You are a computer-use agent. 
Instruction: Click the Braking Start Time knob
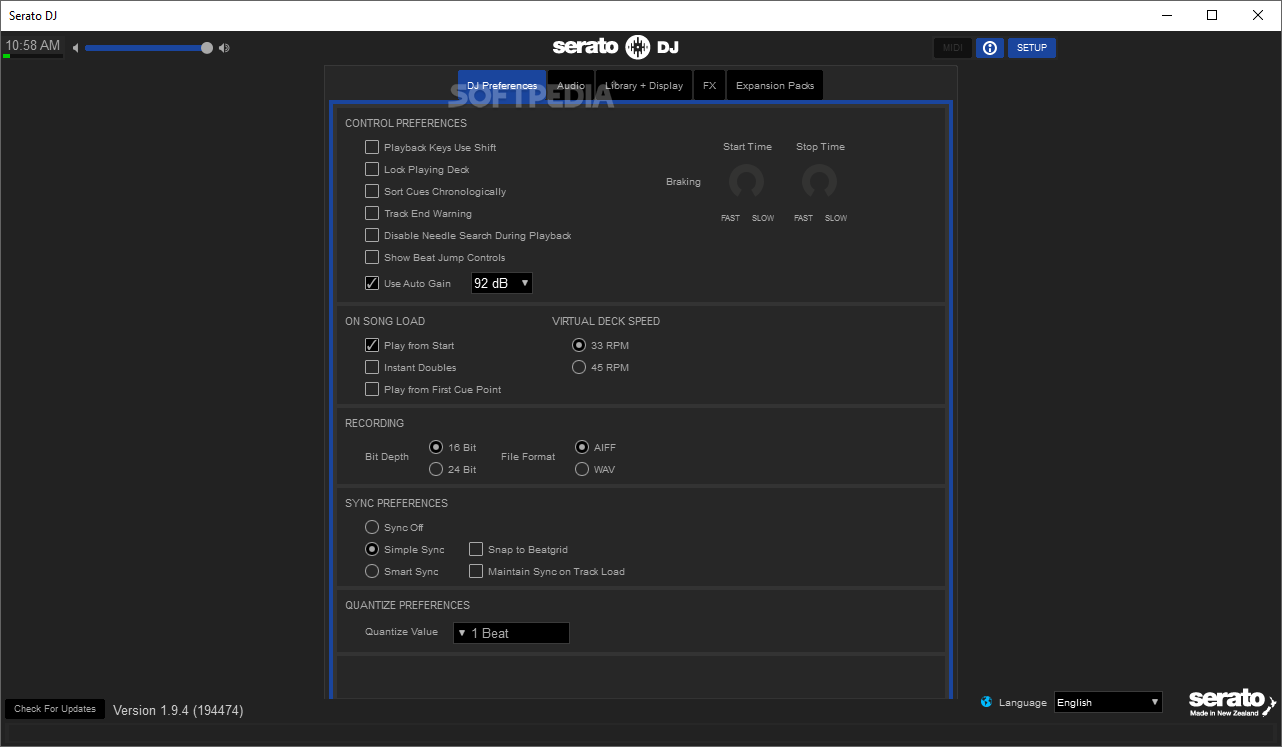(746, 182)
